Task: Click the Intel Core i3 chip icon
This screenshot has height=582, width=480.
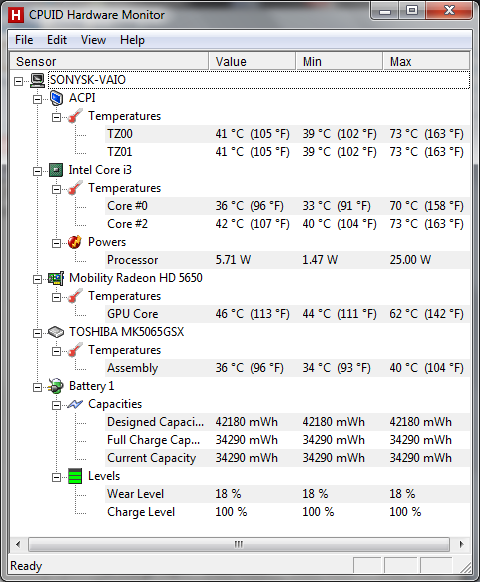Action: [x=56, y=170]
